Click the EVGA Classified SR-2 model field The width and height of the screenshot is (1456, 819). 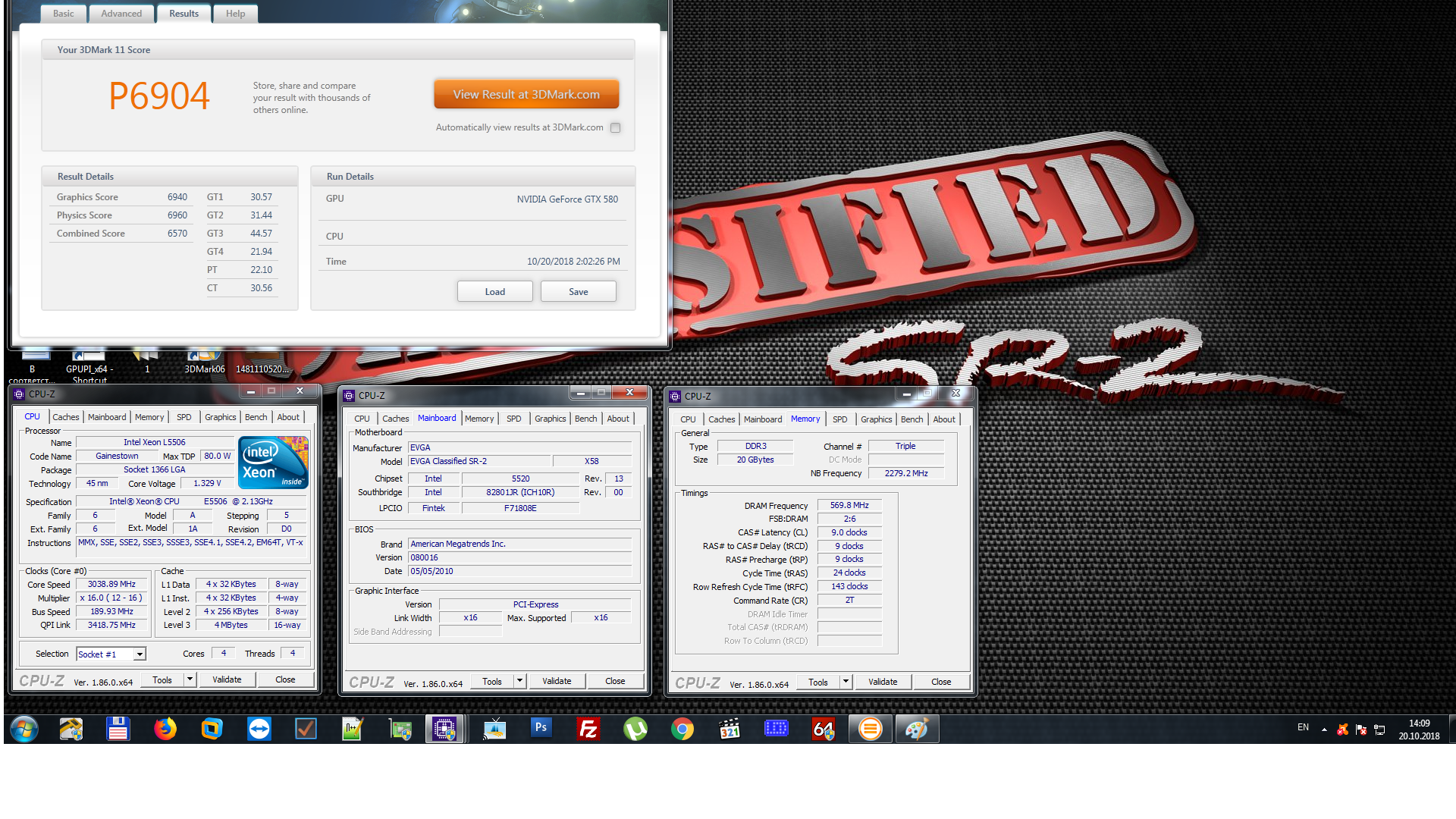click(479, 461)
